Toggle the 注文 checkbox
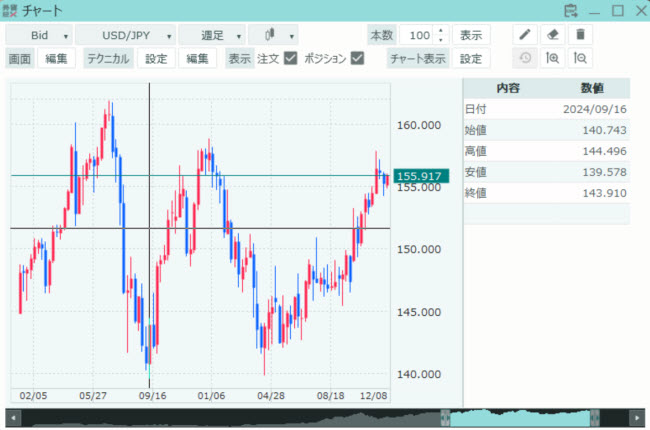Screen dimensions: 650x430 tap(291, 59)
